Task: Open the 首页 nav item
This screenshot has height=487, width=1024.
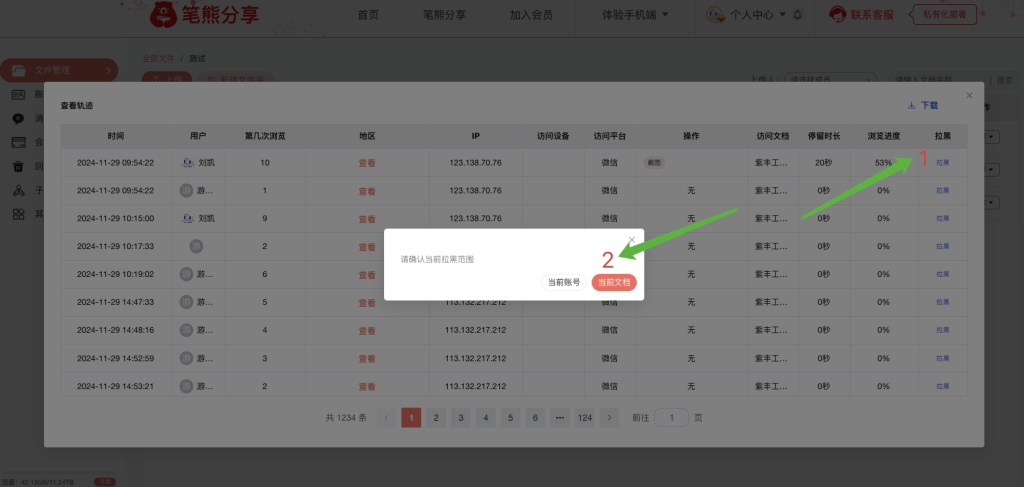Action: pos(368,14)
